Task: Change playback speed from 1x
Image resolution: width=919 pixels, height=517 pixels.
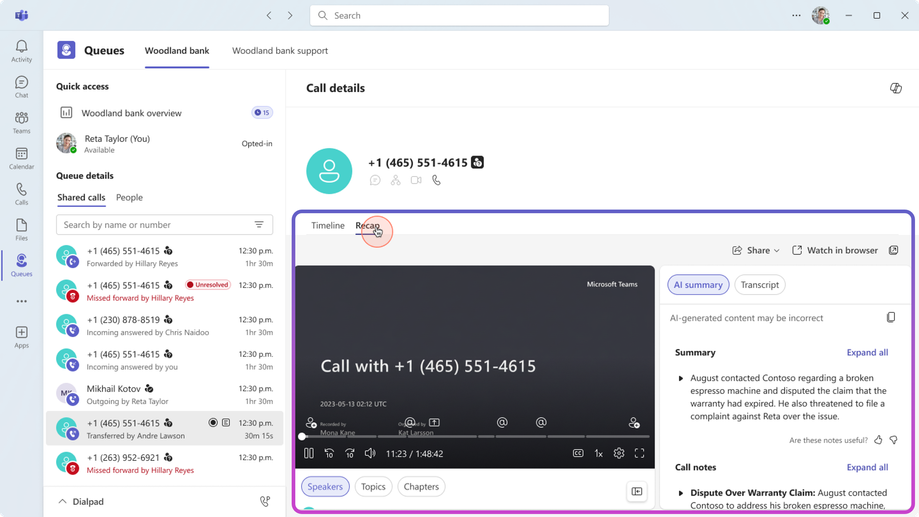Action: tap(598, 453)
